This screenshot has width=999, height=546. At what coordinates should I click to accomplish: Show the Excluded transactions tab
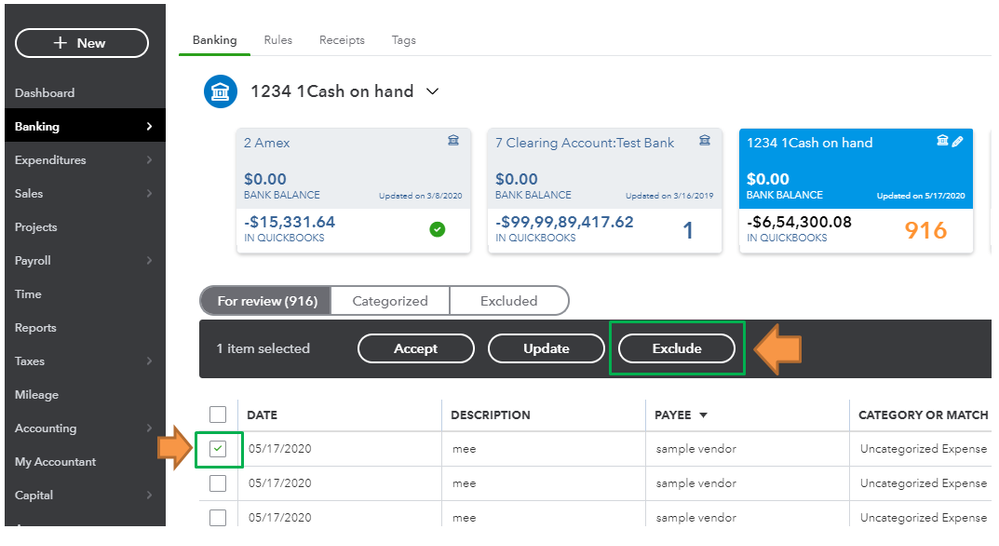click(509, 301)
